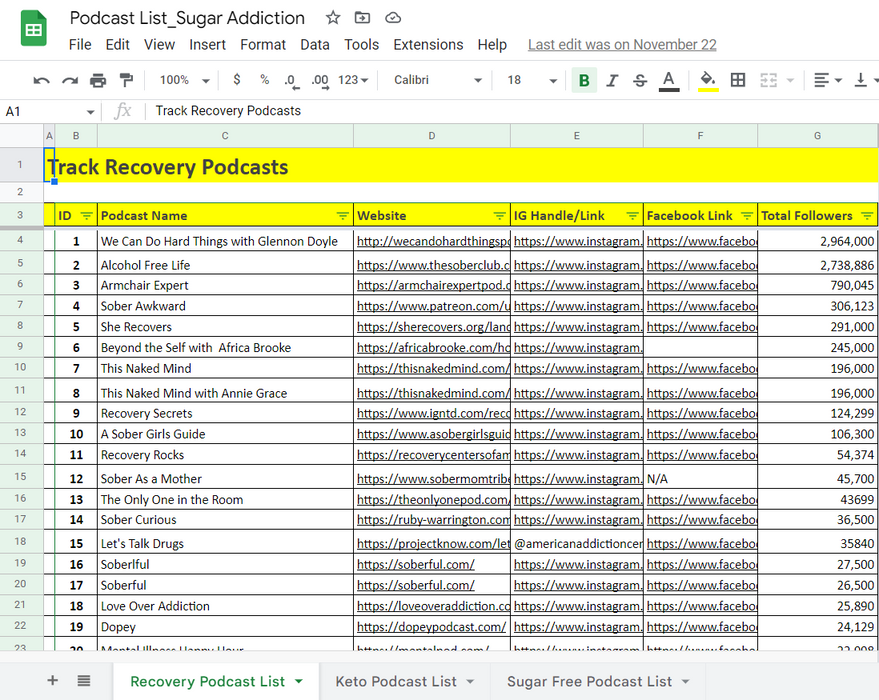Screen dimensions: 879x700
Task: Toggle italic text style
Action: tap(612, 80)
